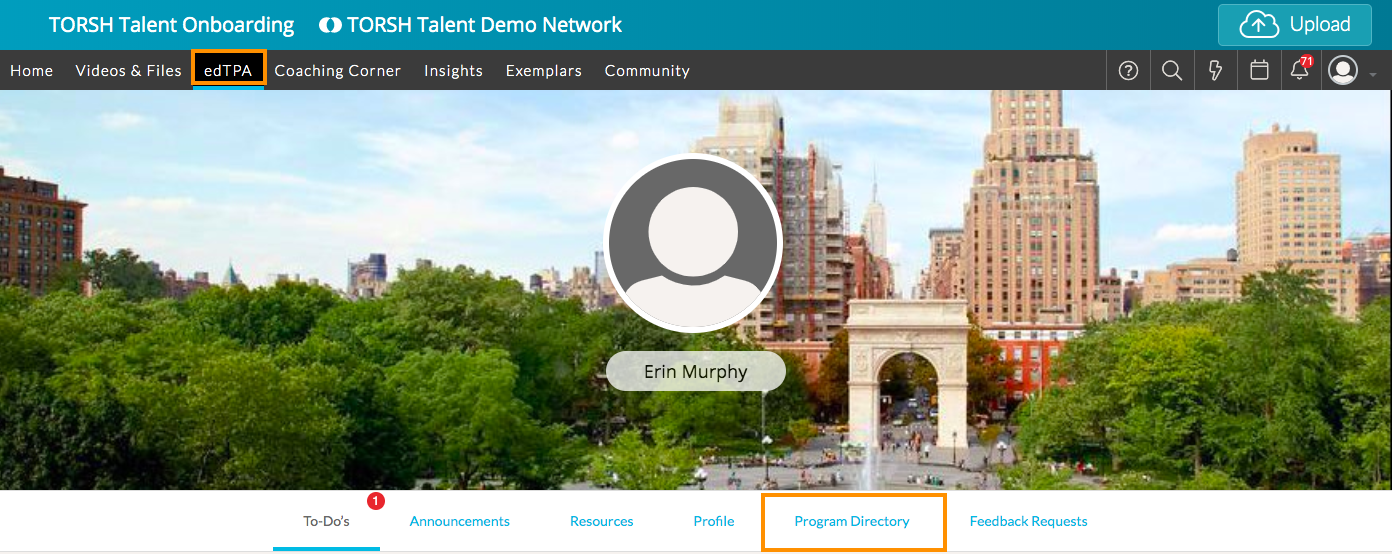Open the lightning bolt quick actions icon
This screenshot has height=554, width=1392.
coord(1216,70)
